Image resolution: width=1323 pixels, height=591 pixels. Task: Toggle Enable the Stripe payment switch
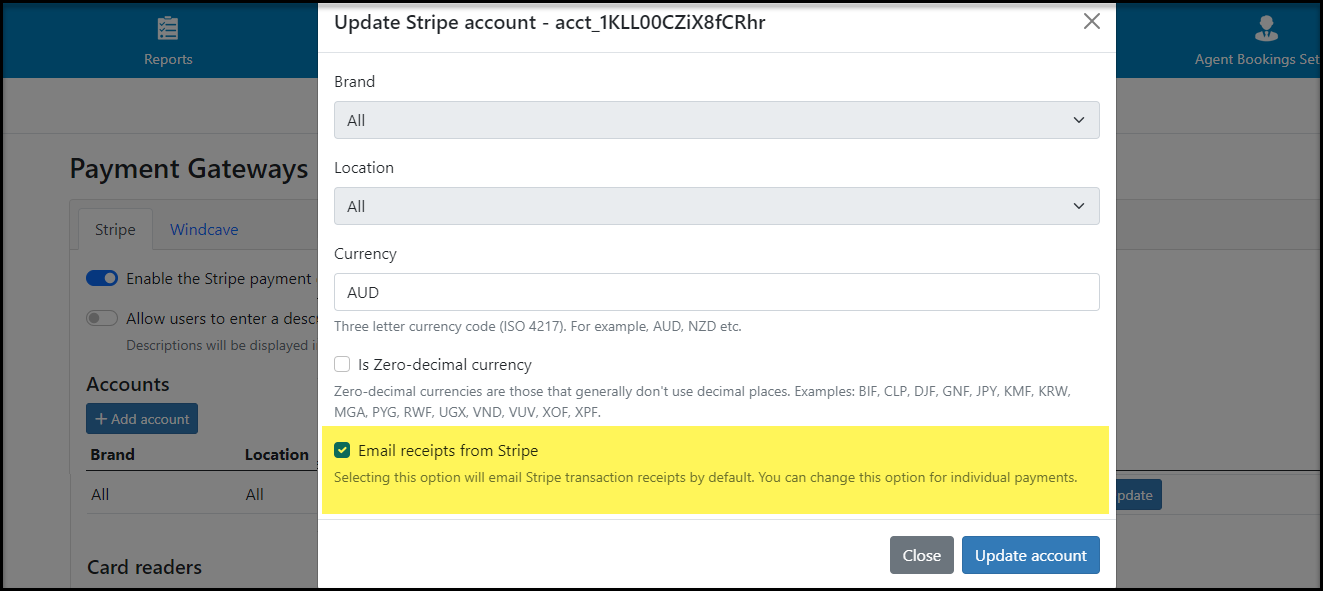102,279
